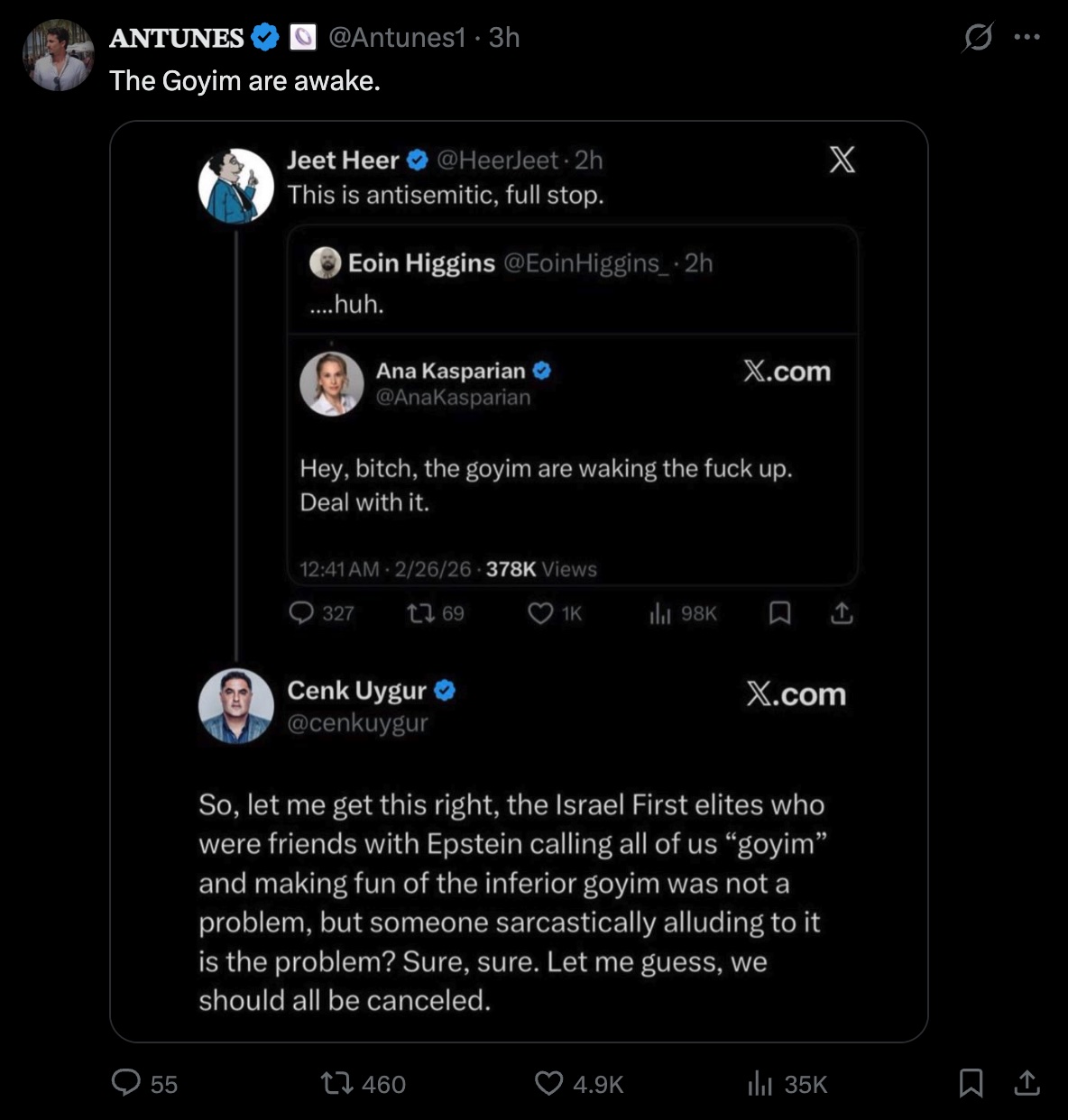Screen dimensions: 1068x1120
Task: Like the ANTUNES post
Action: (x=549, y=1082)
